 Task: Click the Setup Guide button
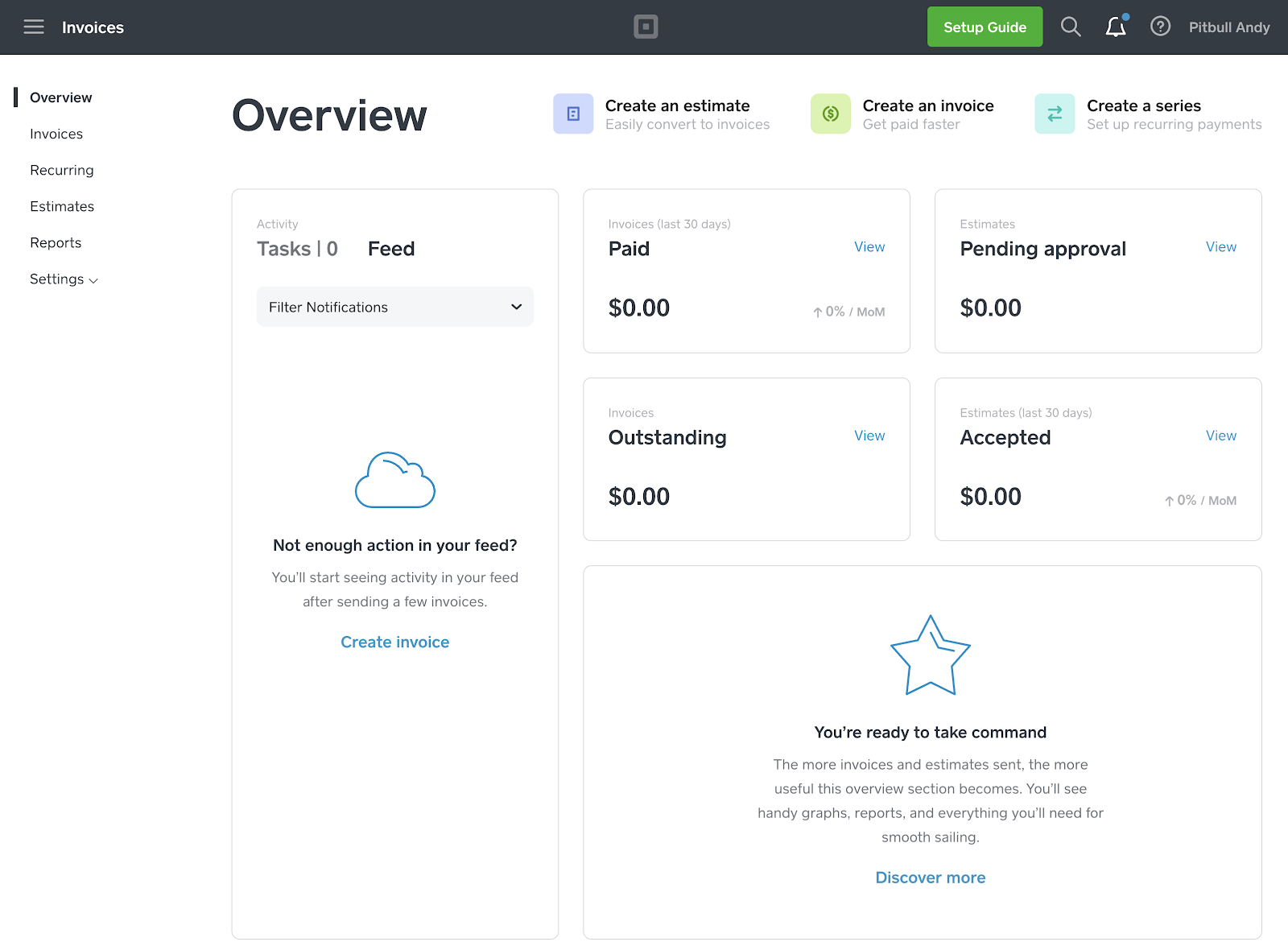985,27
